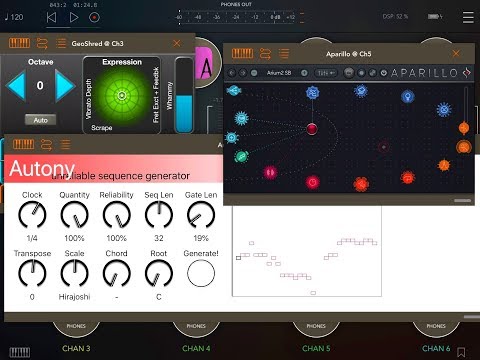The width and height of the screenshot is (480, 360).
Task: Select the green link node in Aparillo
Action: (x=241, y=156)
